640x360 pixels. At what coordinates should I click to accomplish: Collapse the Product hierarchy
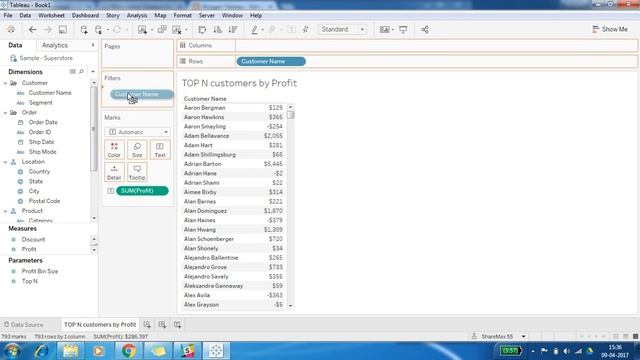click(5, 211)
